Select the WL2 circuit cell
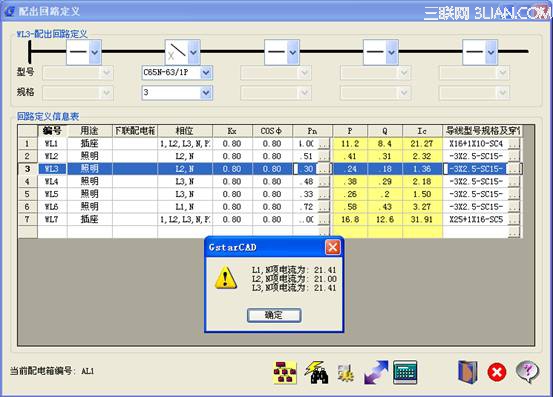This screenshot has width=553, height=397. 52,156
